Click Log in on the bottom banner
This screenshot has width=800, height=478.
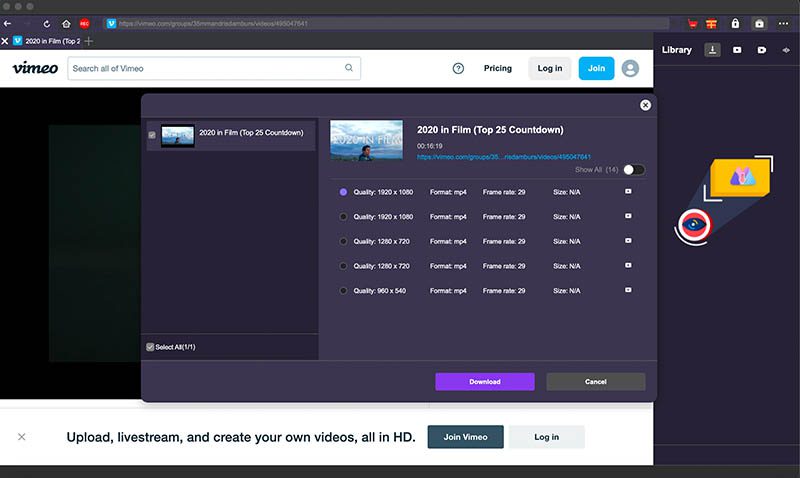pyautogui.click(x=546, y=437)
